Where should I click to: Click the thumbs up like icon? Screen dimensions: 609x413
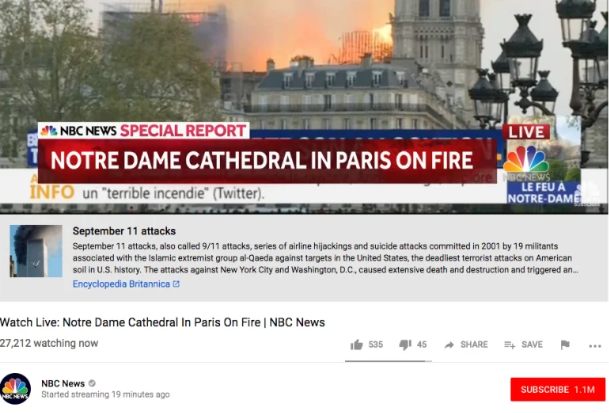tap(356, 345)
